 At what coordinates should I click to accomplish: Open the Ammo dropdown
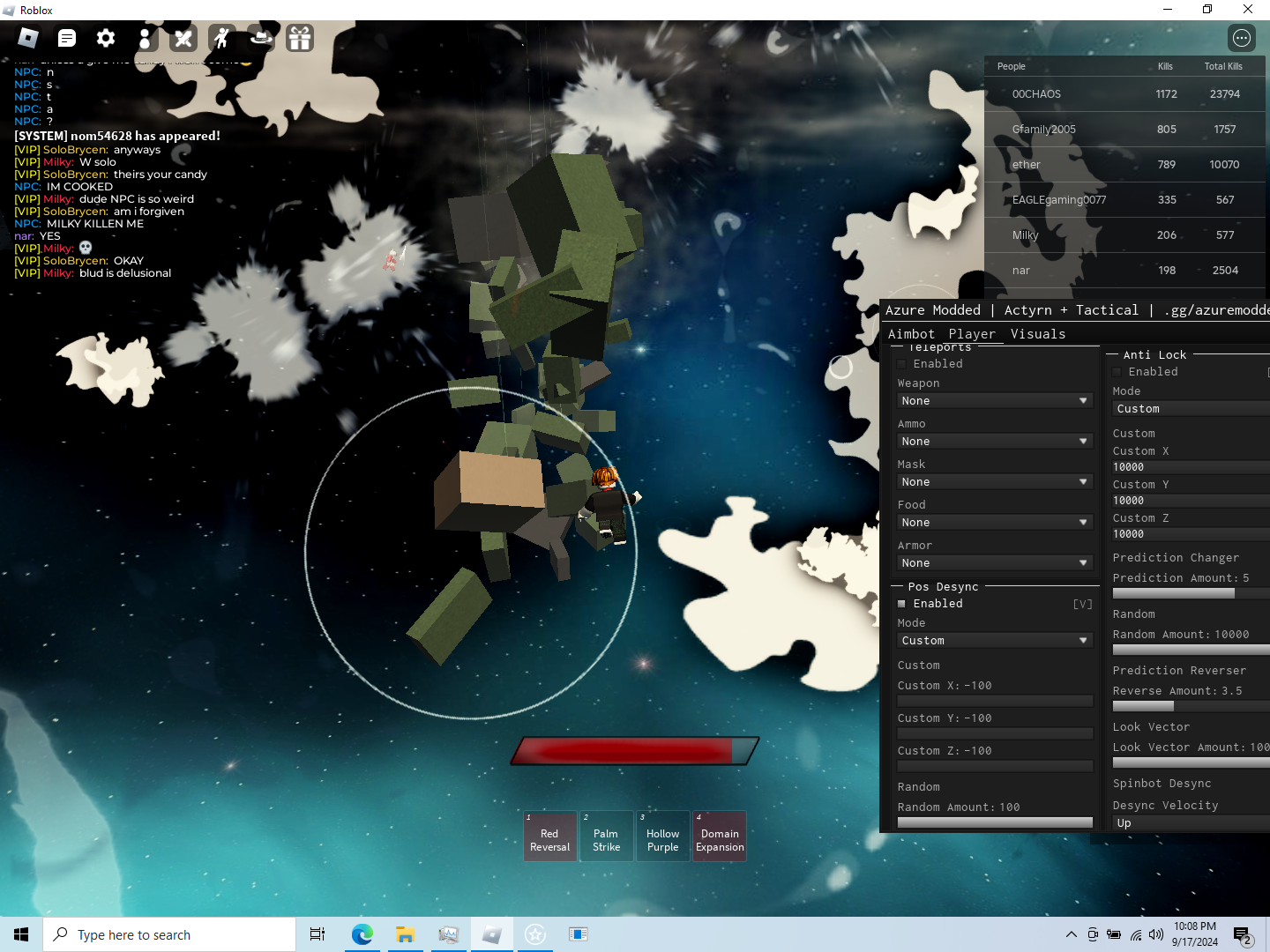[995, 442]
